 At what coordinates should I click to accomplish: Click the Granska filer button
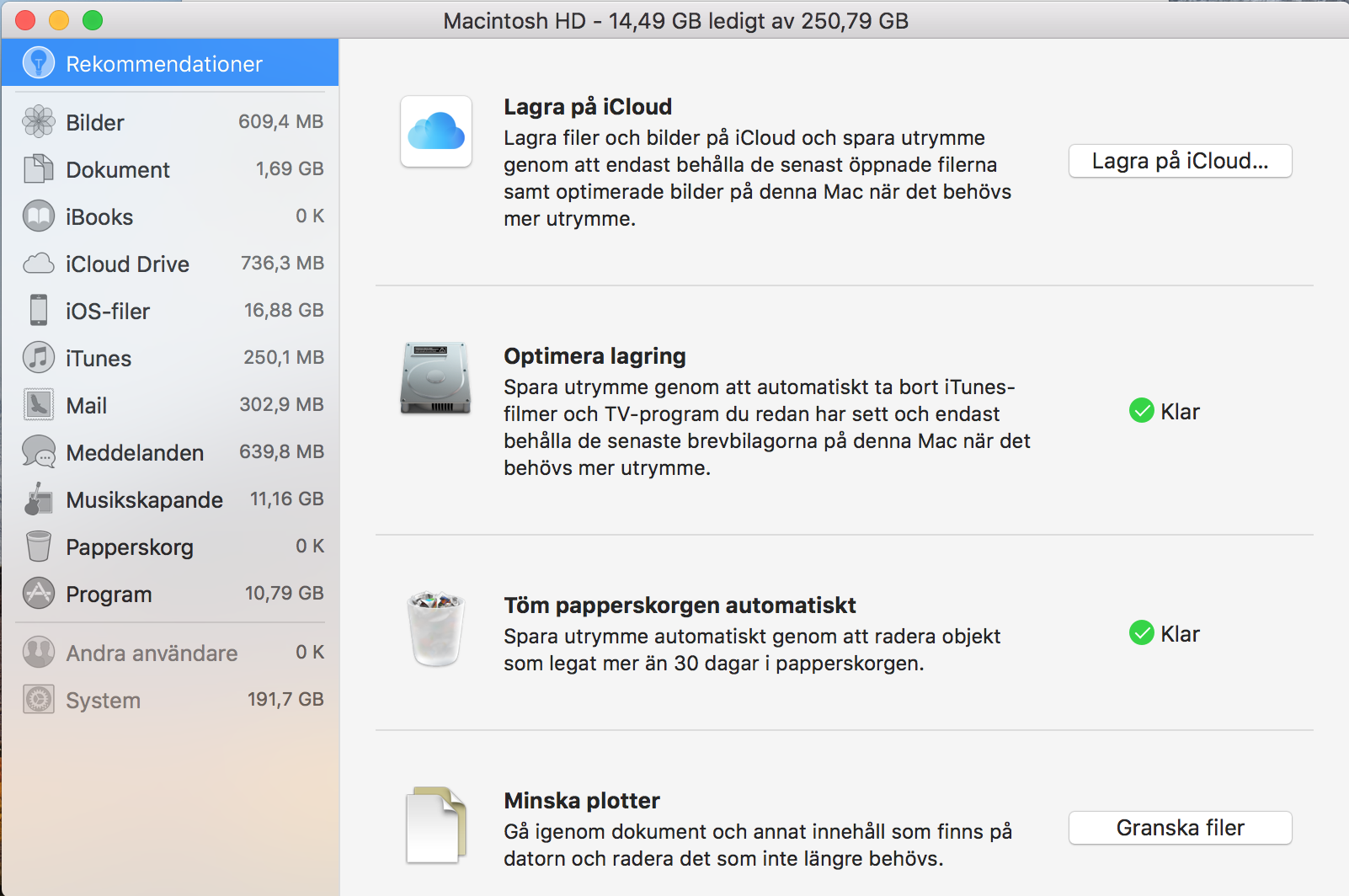tap(1180, 828)
